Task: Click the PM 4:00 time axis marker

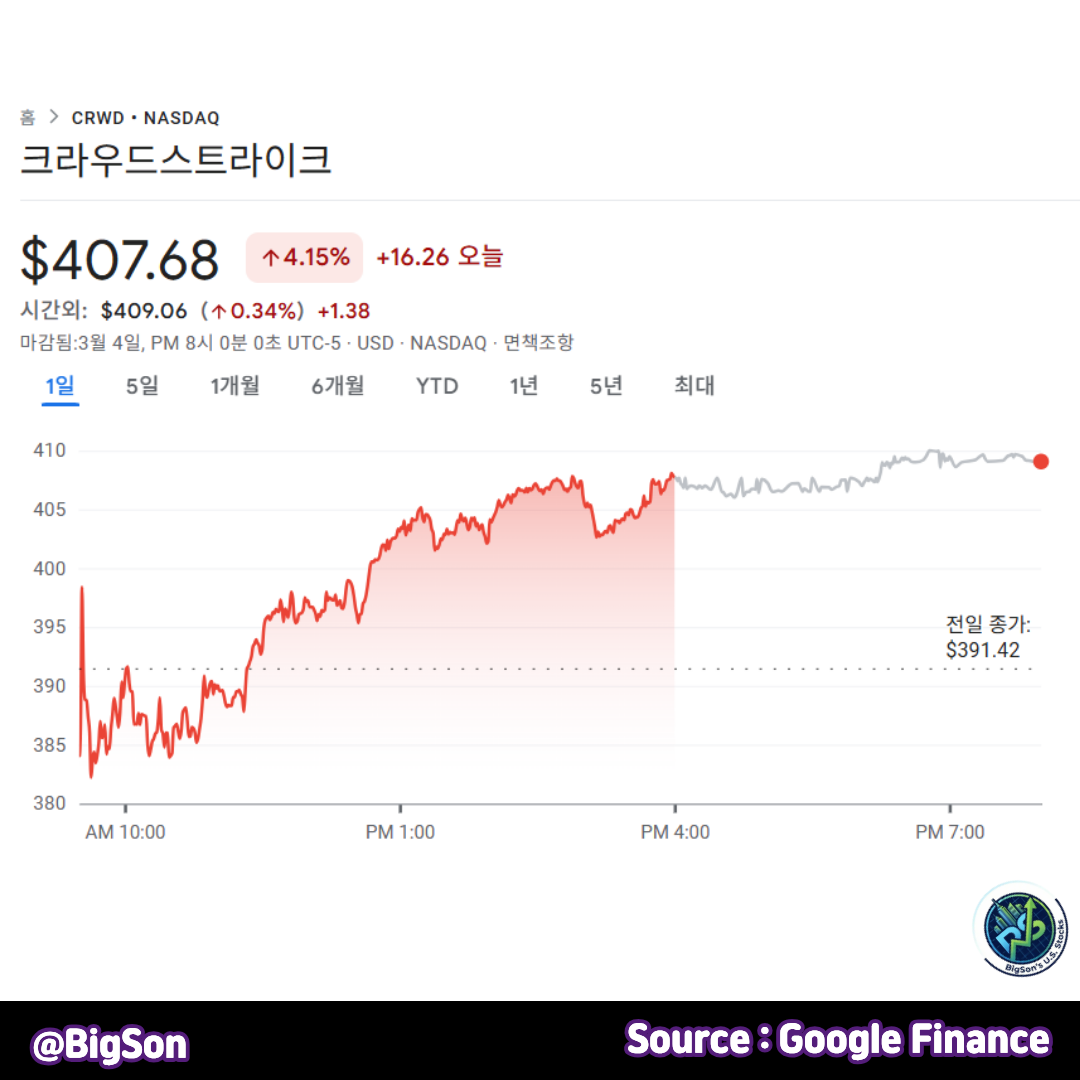Action: click(x=675, y=832)
